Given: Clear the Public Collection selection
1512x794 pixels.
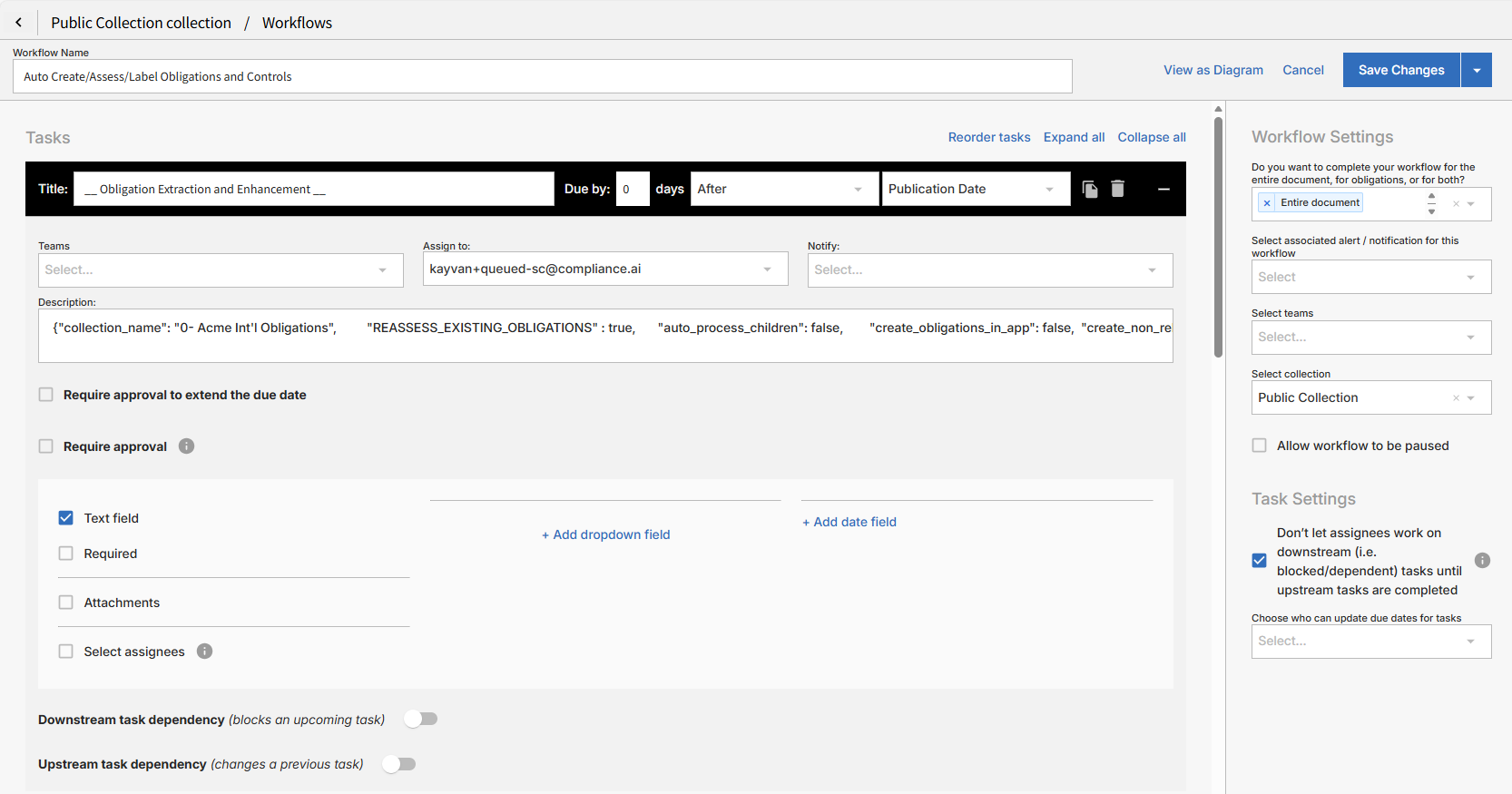Looking at the screenshot, I should click(x=1456, y=398).
